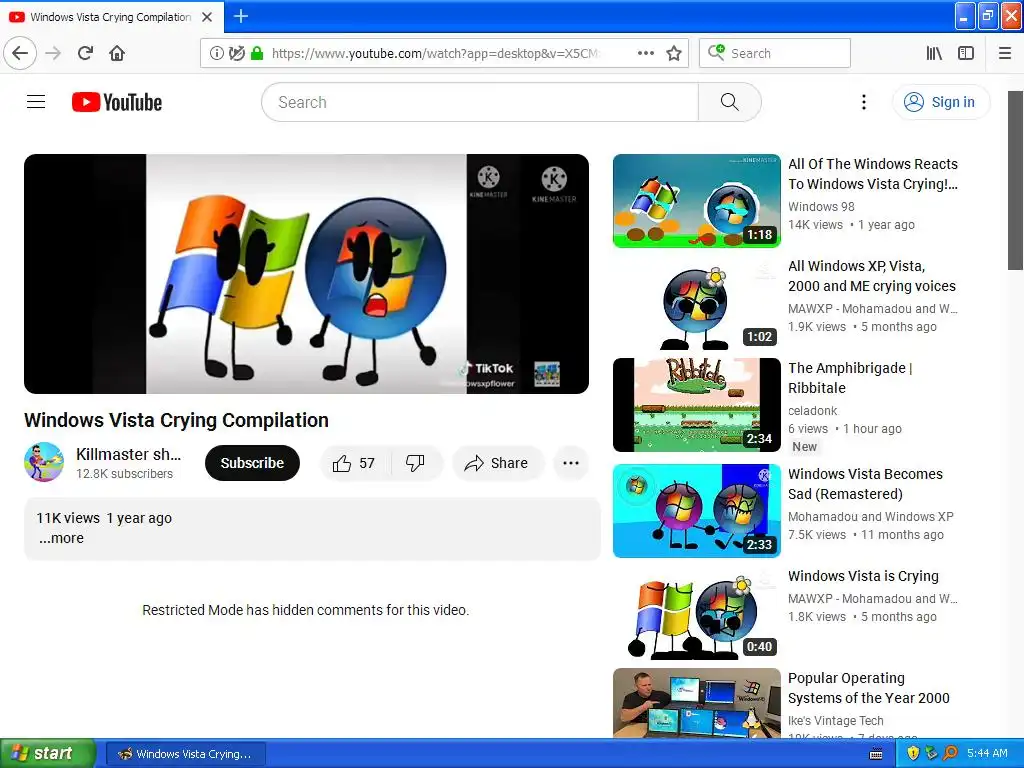Image resolution: width=1024 pixels, height=768 pixels.
Task: Click the Ike's Vintage Tech video thumbnail
Action: 697,703
